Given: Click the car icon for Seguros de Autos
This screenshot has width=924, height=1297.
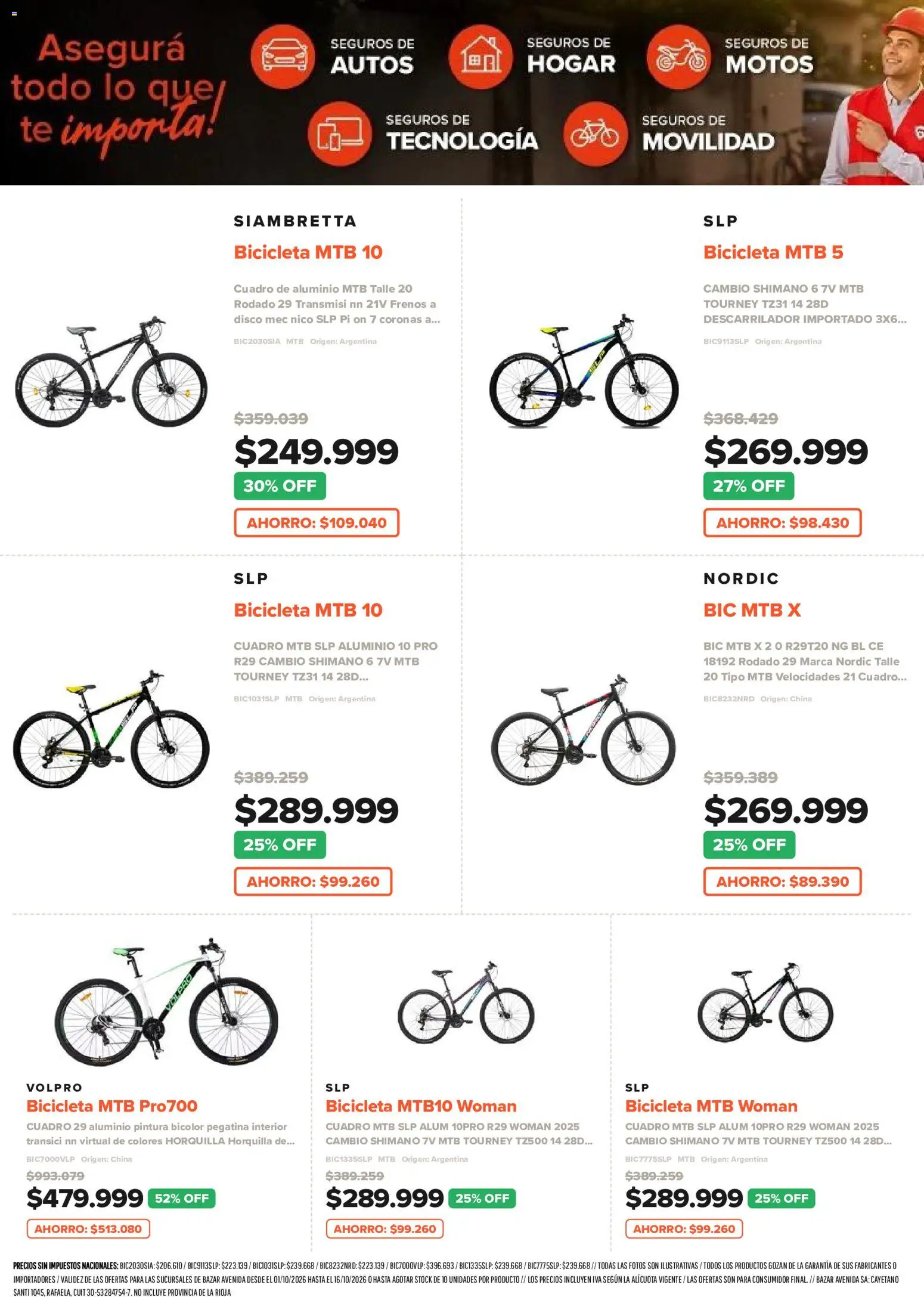Looking at the screenshot, I should pos(283,56).
